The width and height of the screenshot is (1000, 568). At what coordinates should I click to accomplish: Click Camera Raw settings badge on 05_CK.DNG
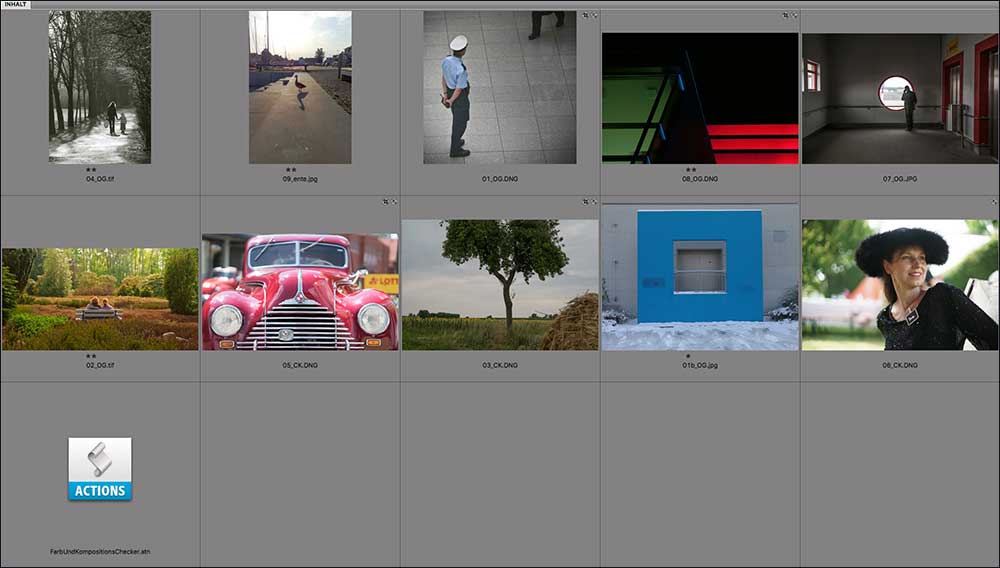(394, 201)
